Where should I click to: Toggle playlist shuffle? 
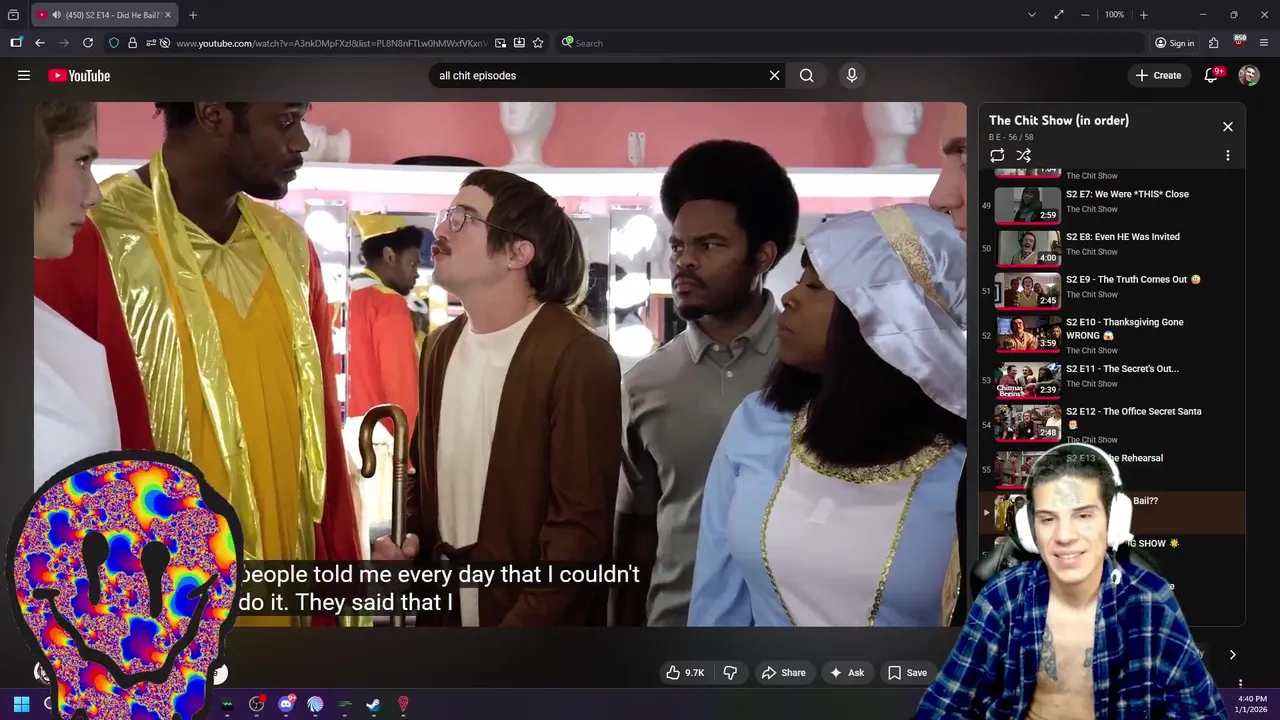coord(1023,155)
